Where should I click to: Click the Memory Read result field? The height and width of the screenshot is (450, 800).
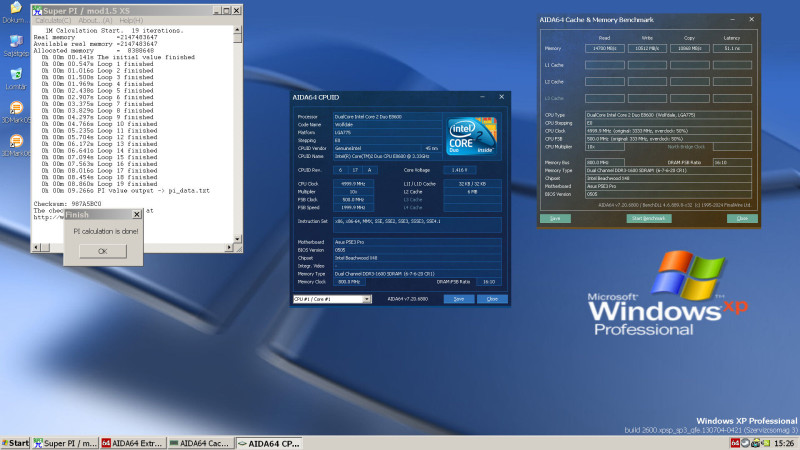(605, 48)
